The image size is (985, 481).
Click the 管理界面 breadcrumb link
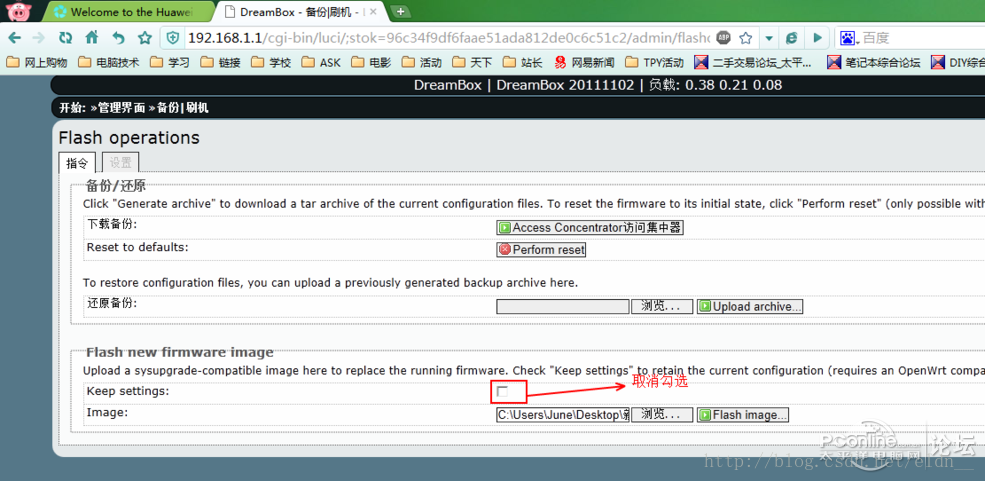click(x=122, y=108)
